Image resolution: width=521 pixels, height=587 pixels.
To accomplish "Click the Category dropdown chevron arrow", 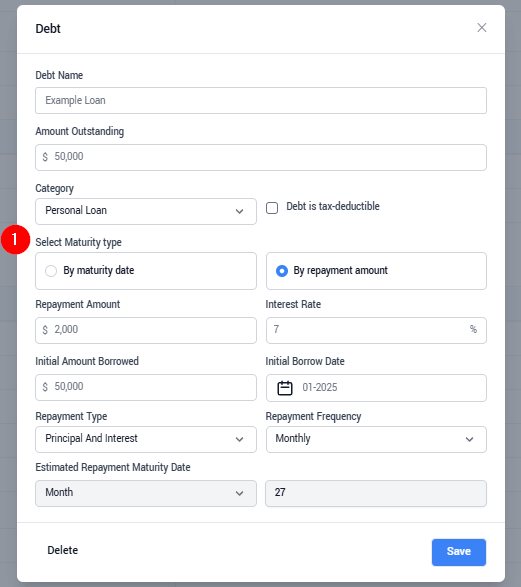I will pos(240,212).
